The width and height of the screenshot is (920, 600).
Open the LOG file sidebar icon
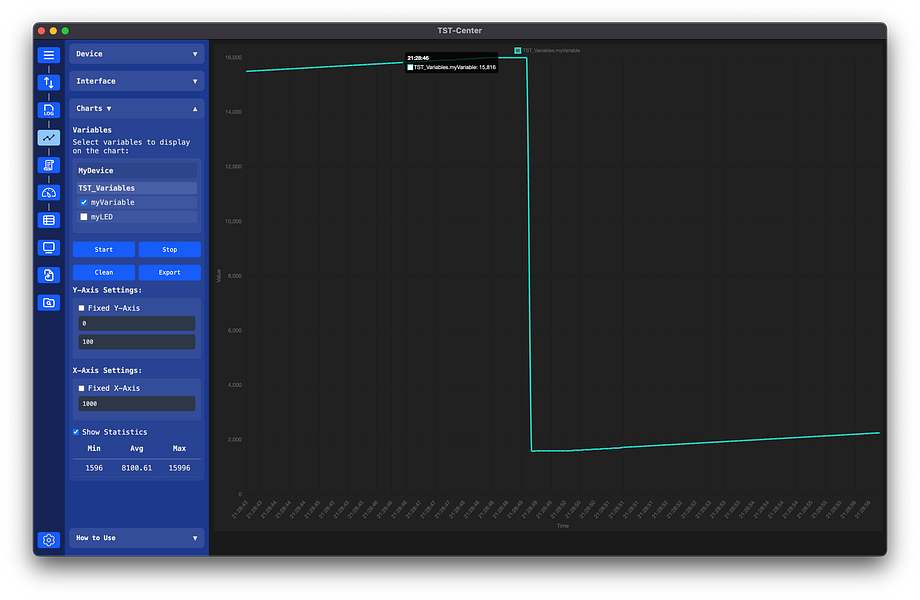click(x=49, y=110)
